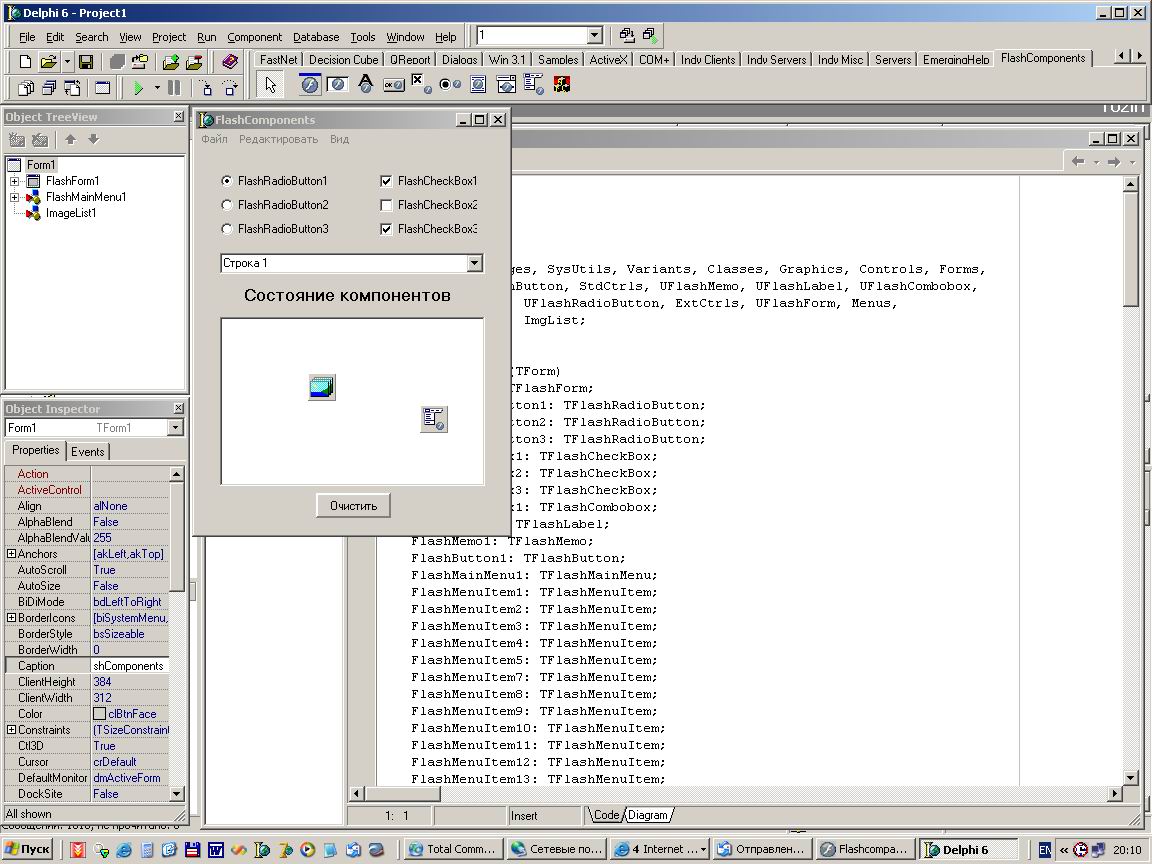Click the Step Over debug icon
The height and width of the screenshot is (864, 1152).
pos(230,88)
